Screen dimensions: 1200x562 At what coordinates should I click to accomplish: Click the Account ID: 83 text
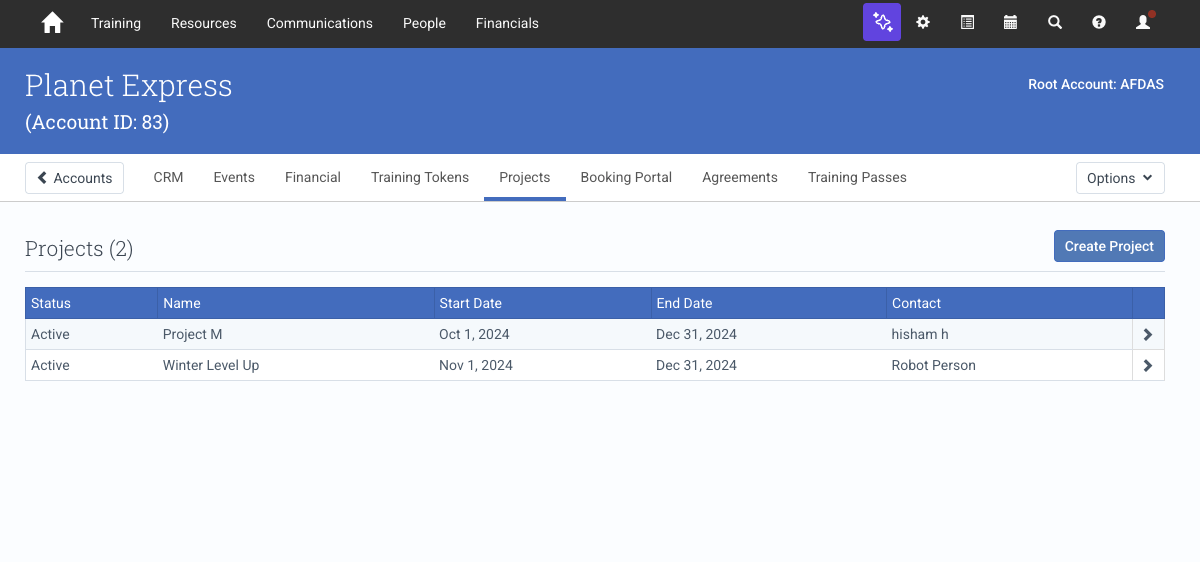97,123
